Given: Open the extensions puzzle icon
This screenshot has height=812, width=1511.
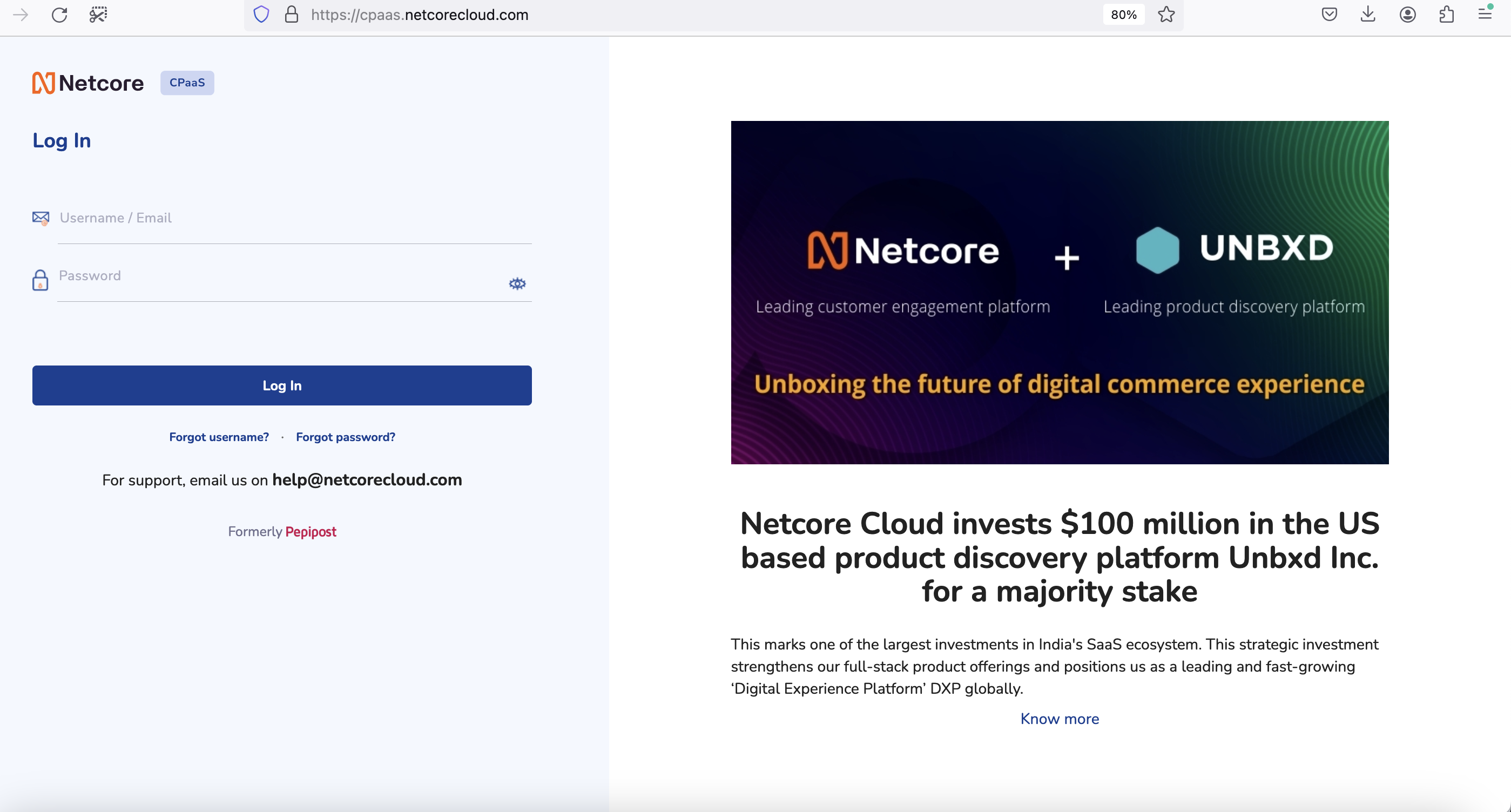Looking at the screenshot, I should point(1447,15).
